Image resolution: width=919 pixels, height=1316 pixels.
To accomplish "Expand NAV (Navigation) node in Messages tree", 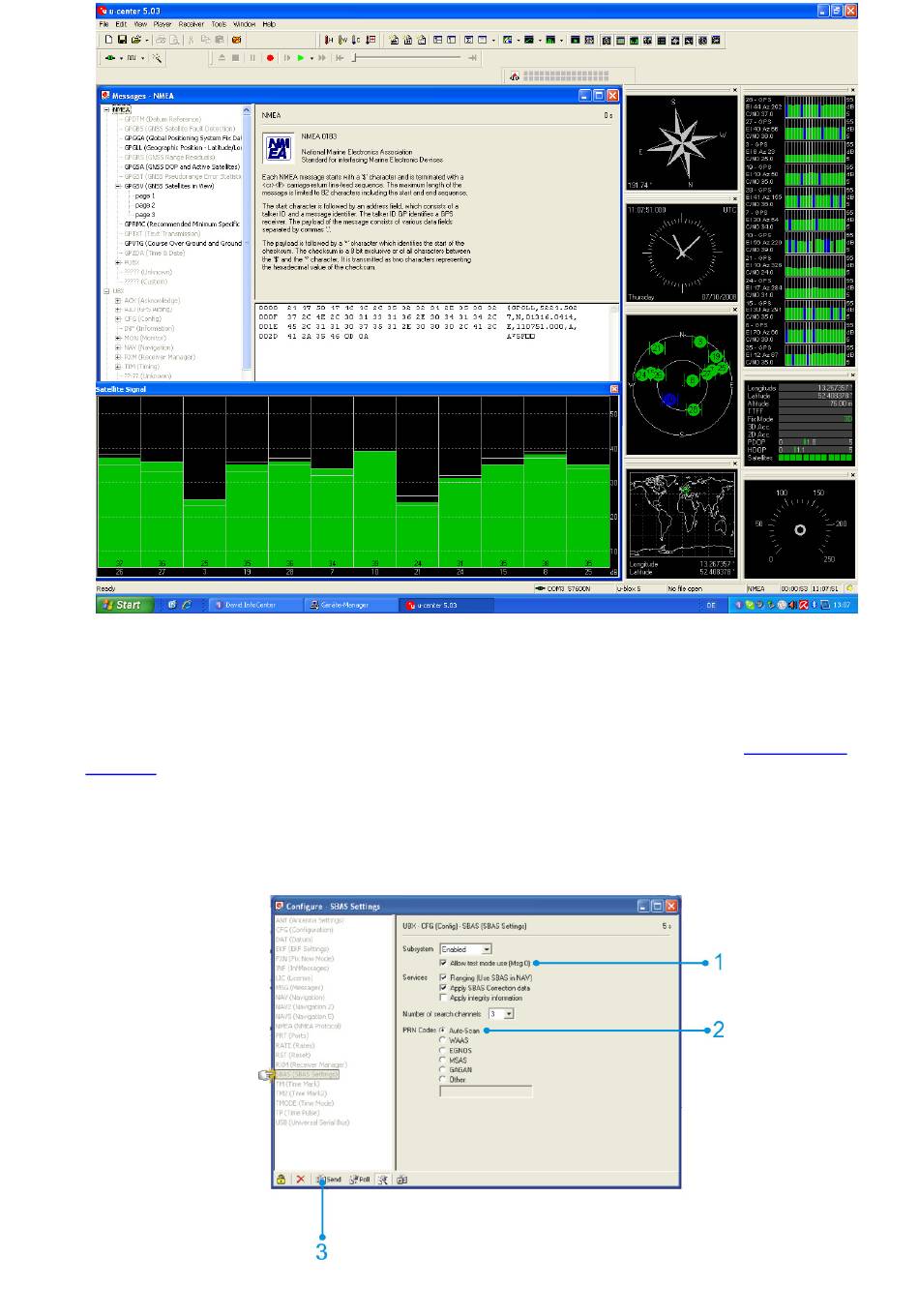I will click(118, 347).
